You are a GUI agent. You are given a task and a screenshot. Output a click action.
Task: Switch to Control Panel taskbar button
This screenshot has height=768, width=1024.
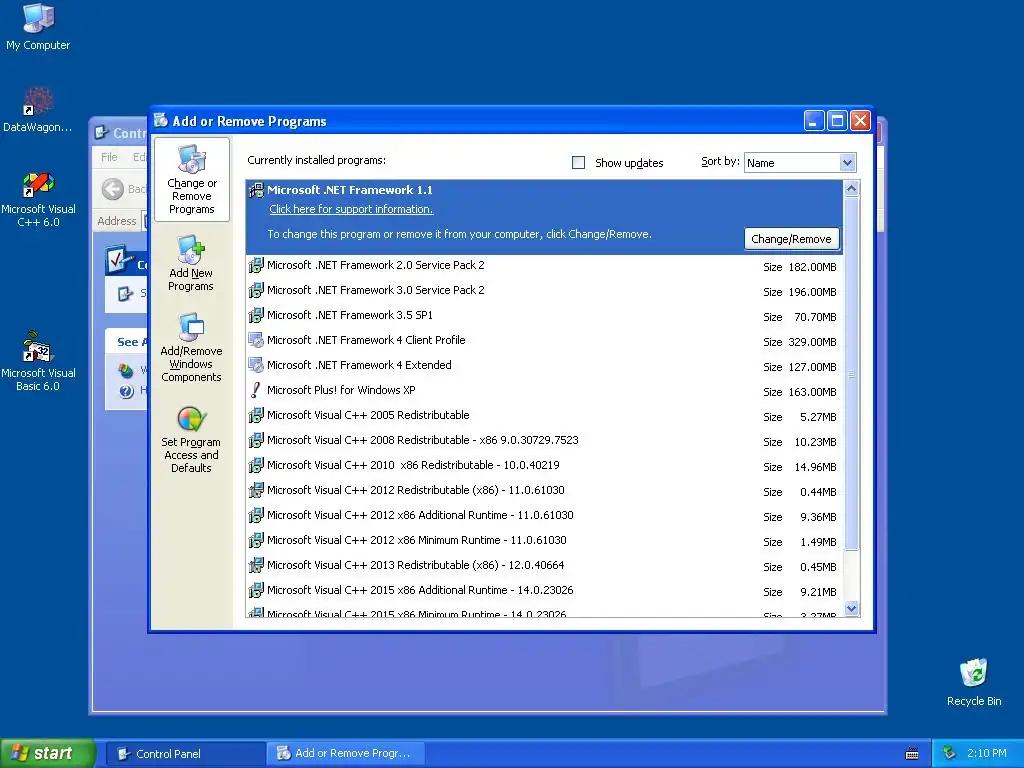tap(185, 754)
